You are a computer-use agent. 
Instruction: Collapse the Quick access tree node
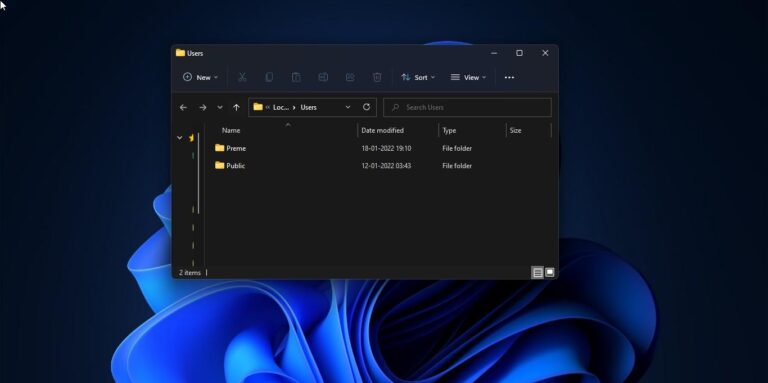pos(179,138)
